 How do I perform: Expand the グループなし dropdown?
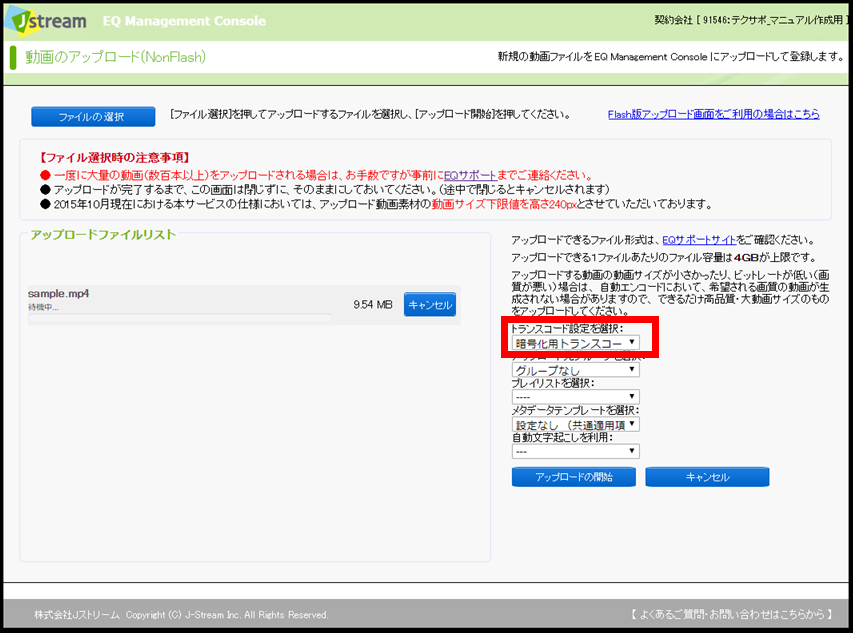(575, 370)
